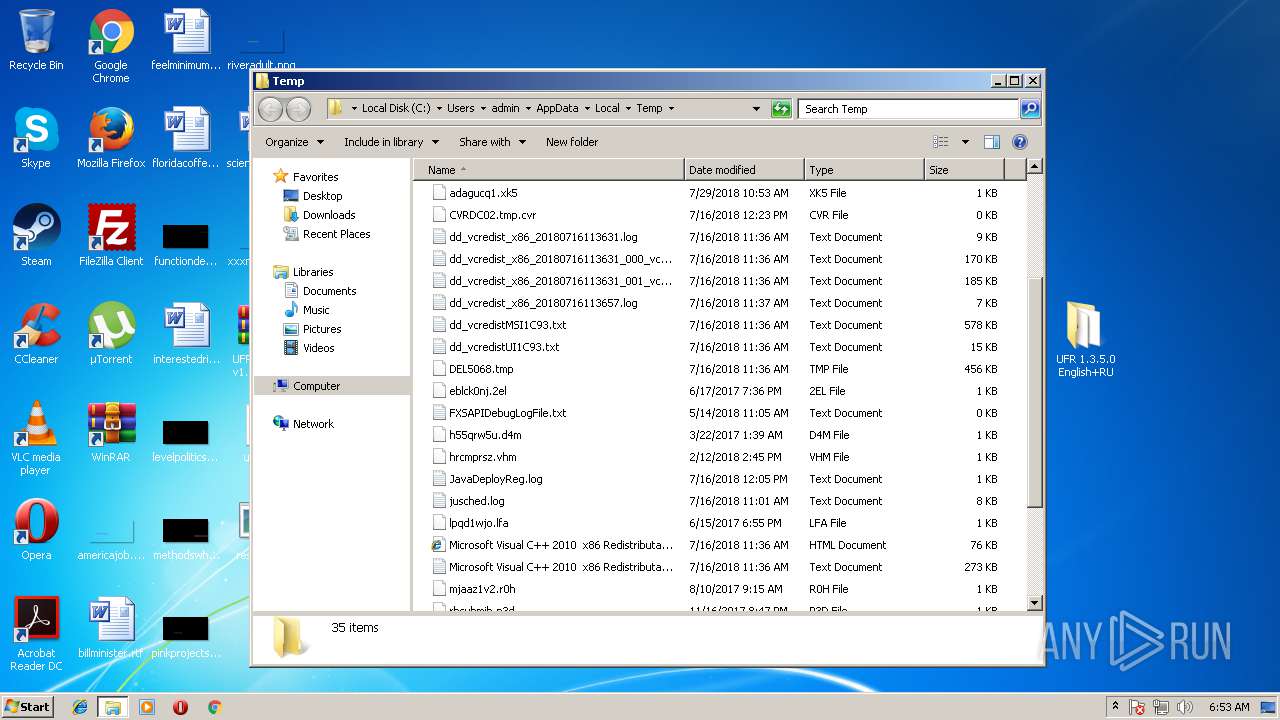Click the Explorer Back navigation button

pos(271,109)
